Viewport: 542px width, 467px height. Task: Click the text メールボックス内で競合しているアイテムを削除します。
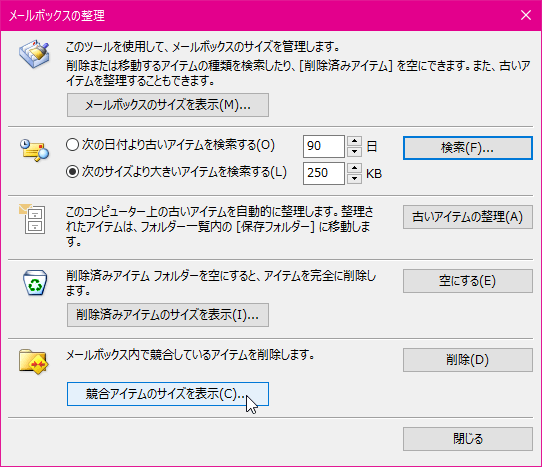(190, 355)
